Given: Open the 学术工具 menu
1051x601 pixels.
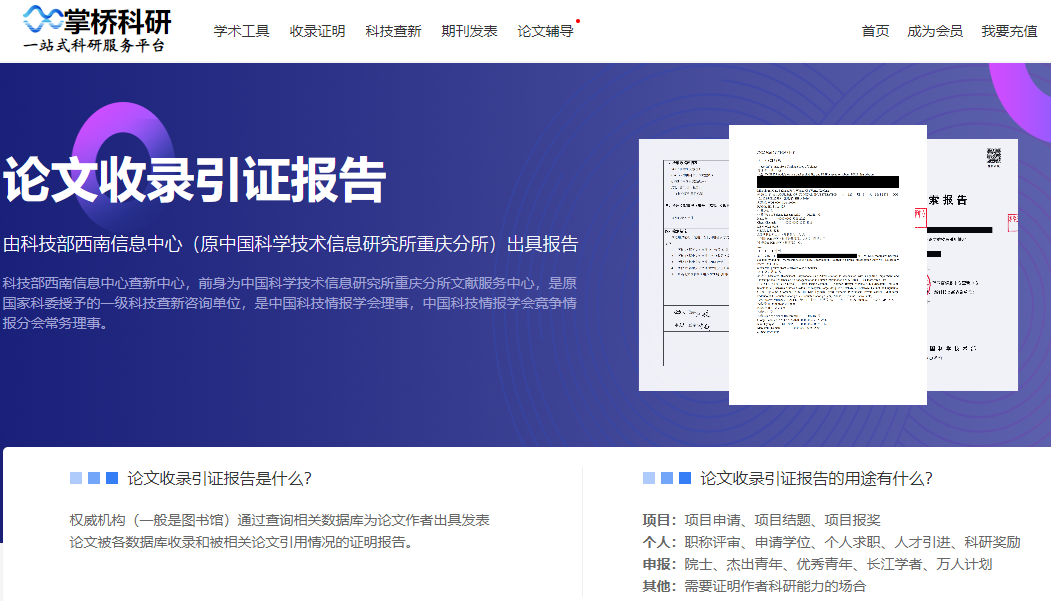Looking at the screenshot, I should pyautogui.click(x=241, y=31).
